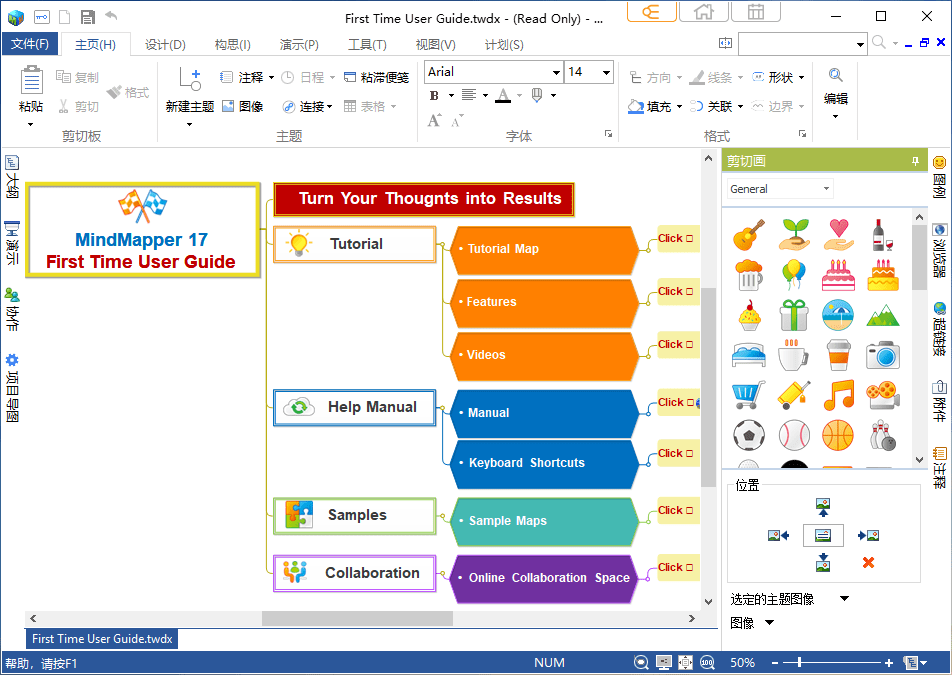
Task: Click the Fill paint bucket icon
Action: (636, 106)
